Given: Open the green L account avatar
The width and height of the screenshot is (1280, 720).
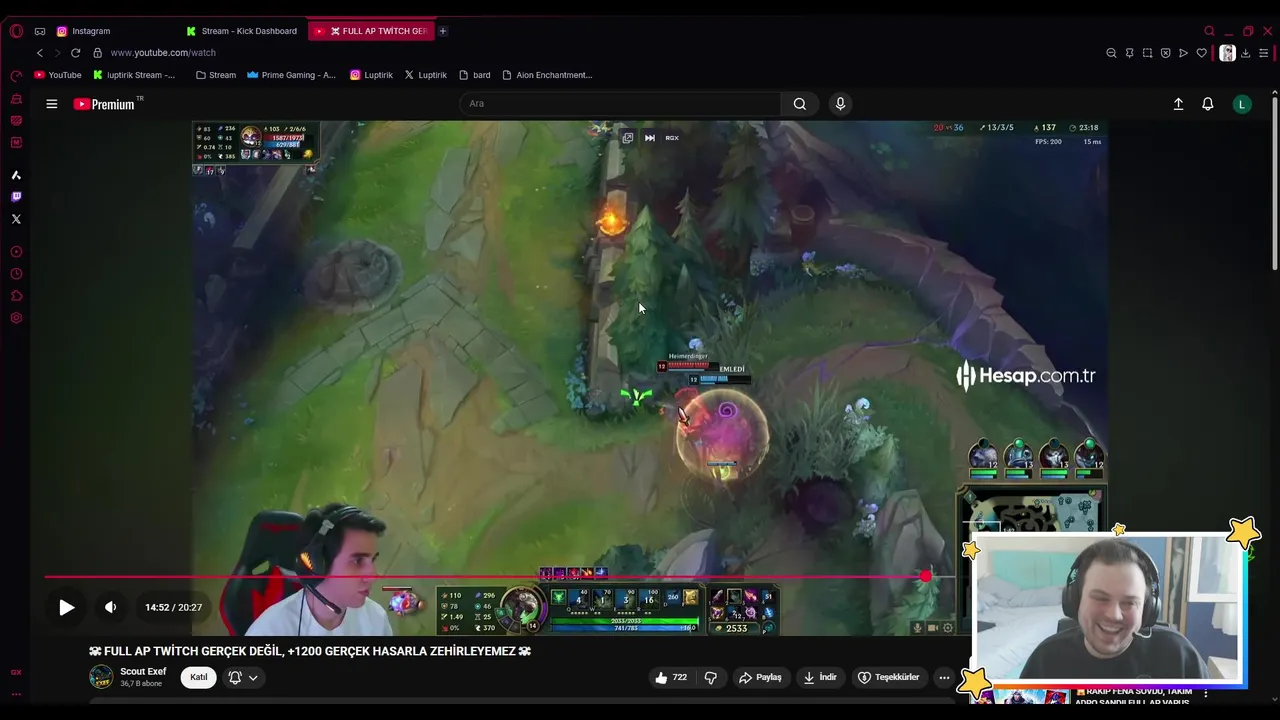Looking at the screenshot, I should (1242, 104).
